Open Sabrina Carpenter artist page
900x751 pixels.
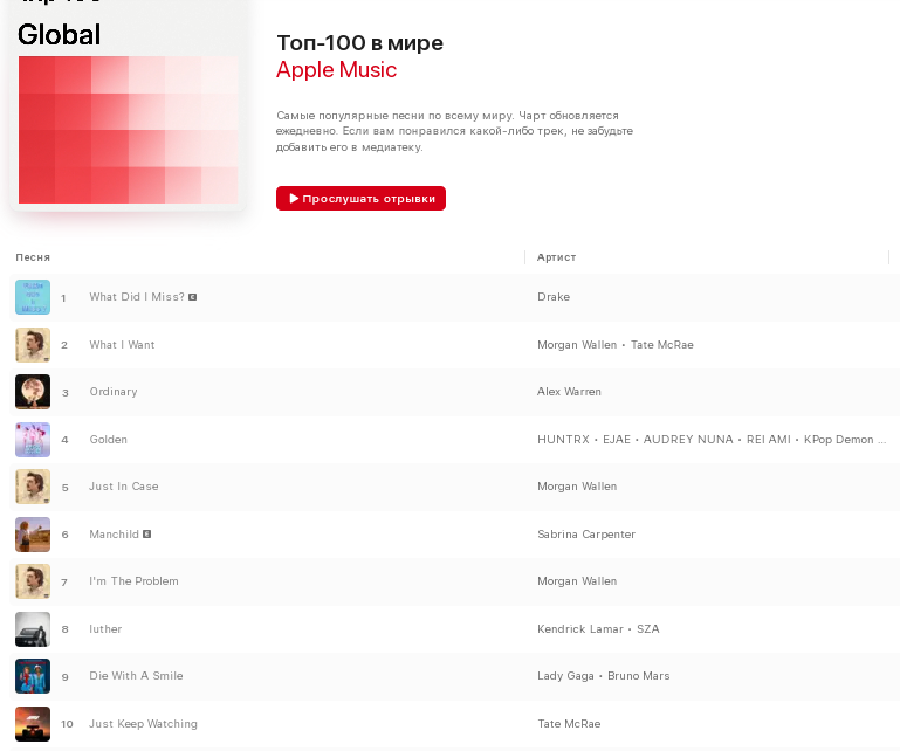586,534
